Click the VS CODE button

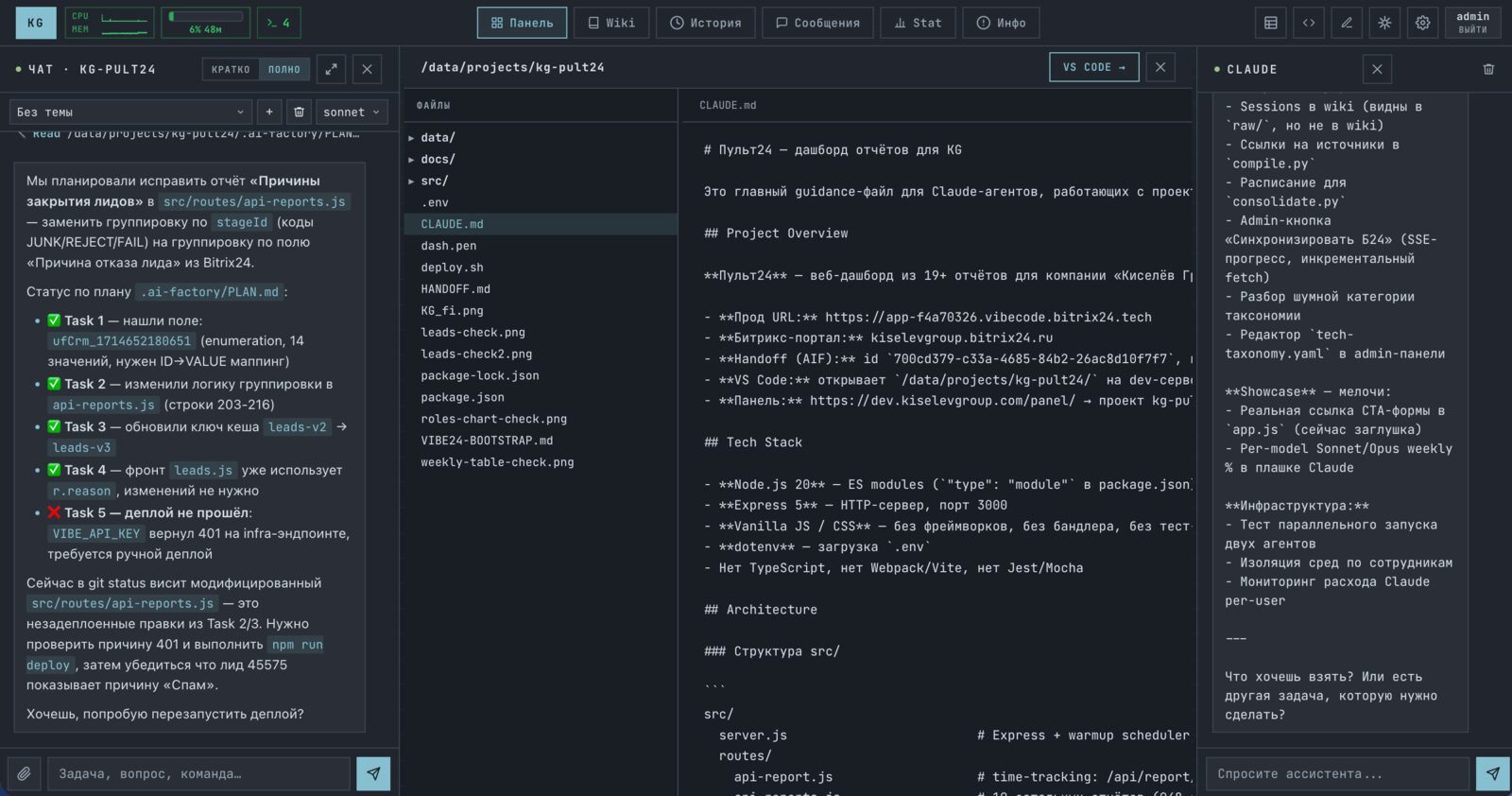click(1094, 67)
